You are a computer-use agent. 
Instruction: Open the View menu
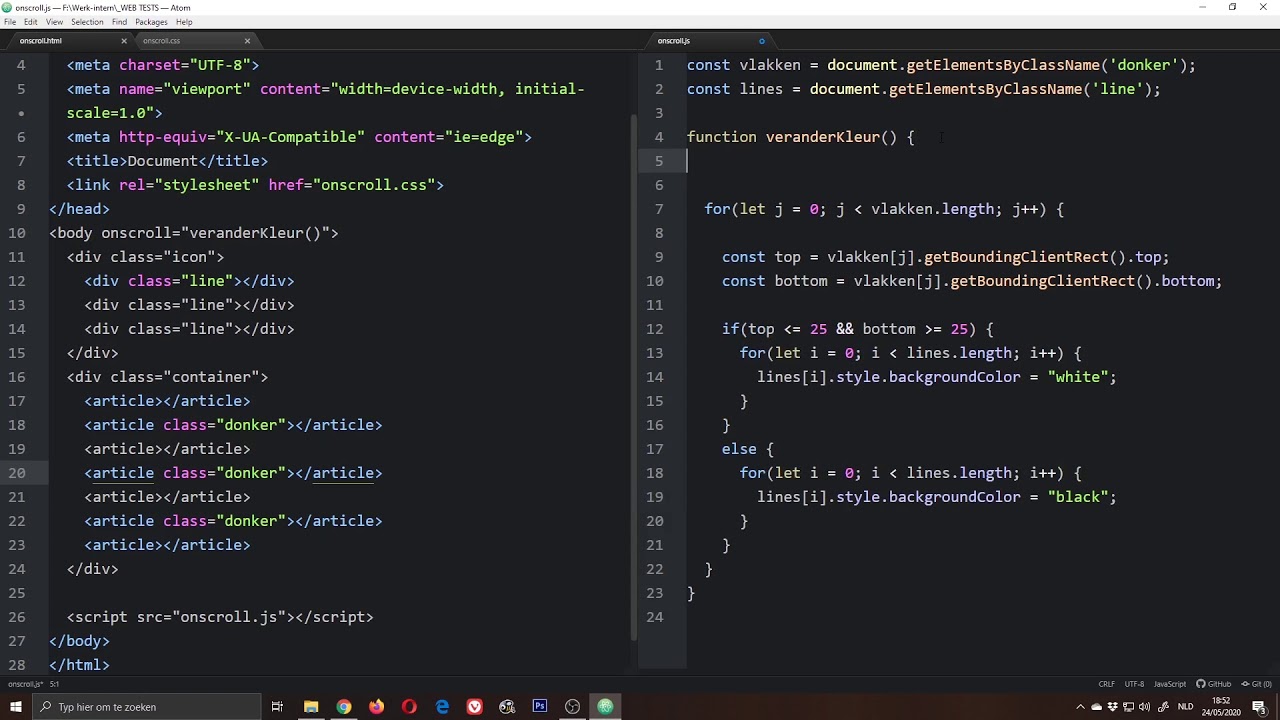point(54,22)
